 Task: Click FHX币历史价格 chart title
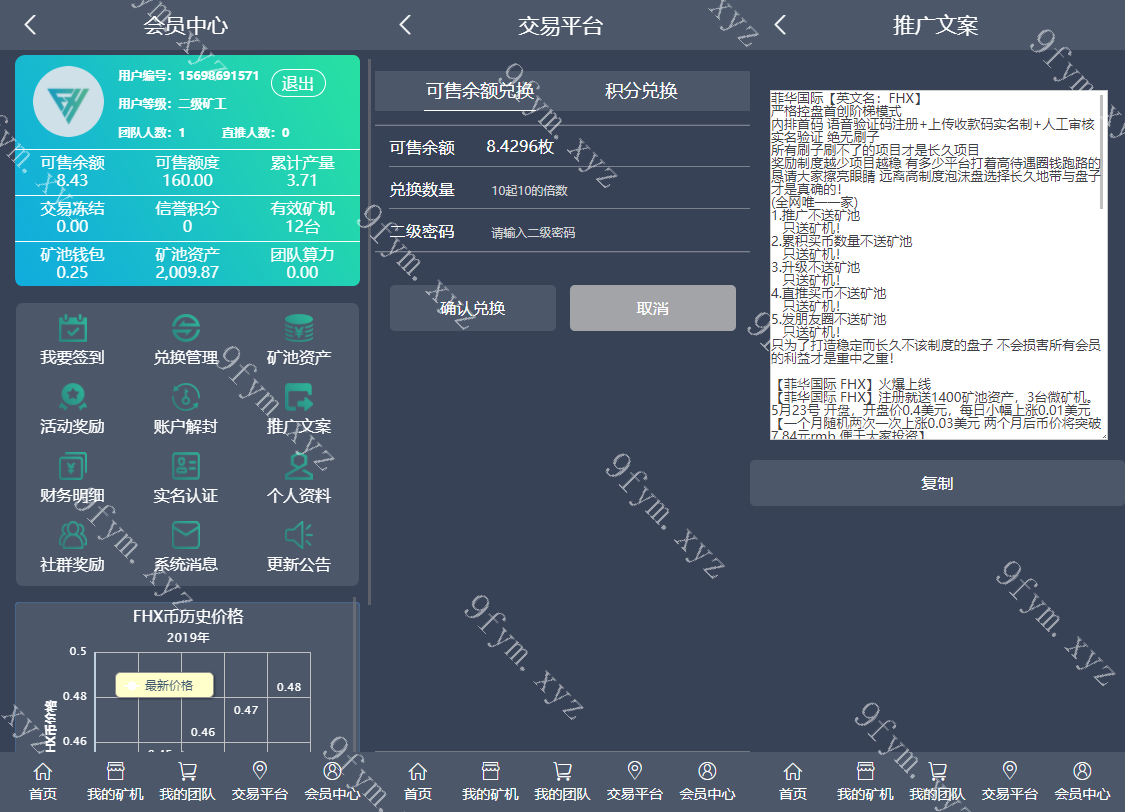(188, 616)
